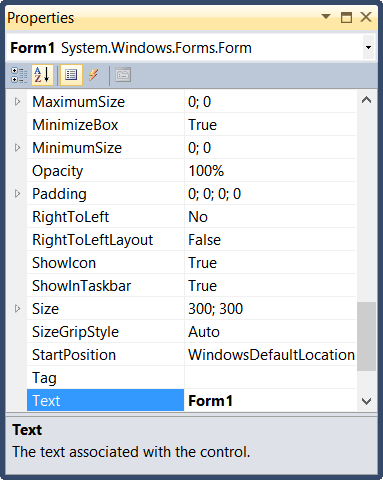Open the Form1 object selector dropdown
Screen dimensions: 383x480
click(368, 48)
